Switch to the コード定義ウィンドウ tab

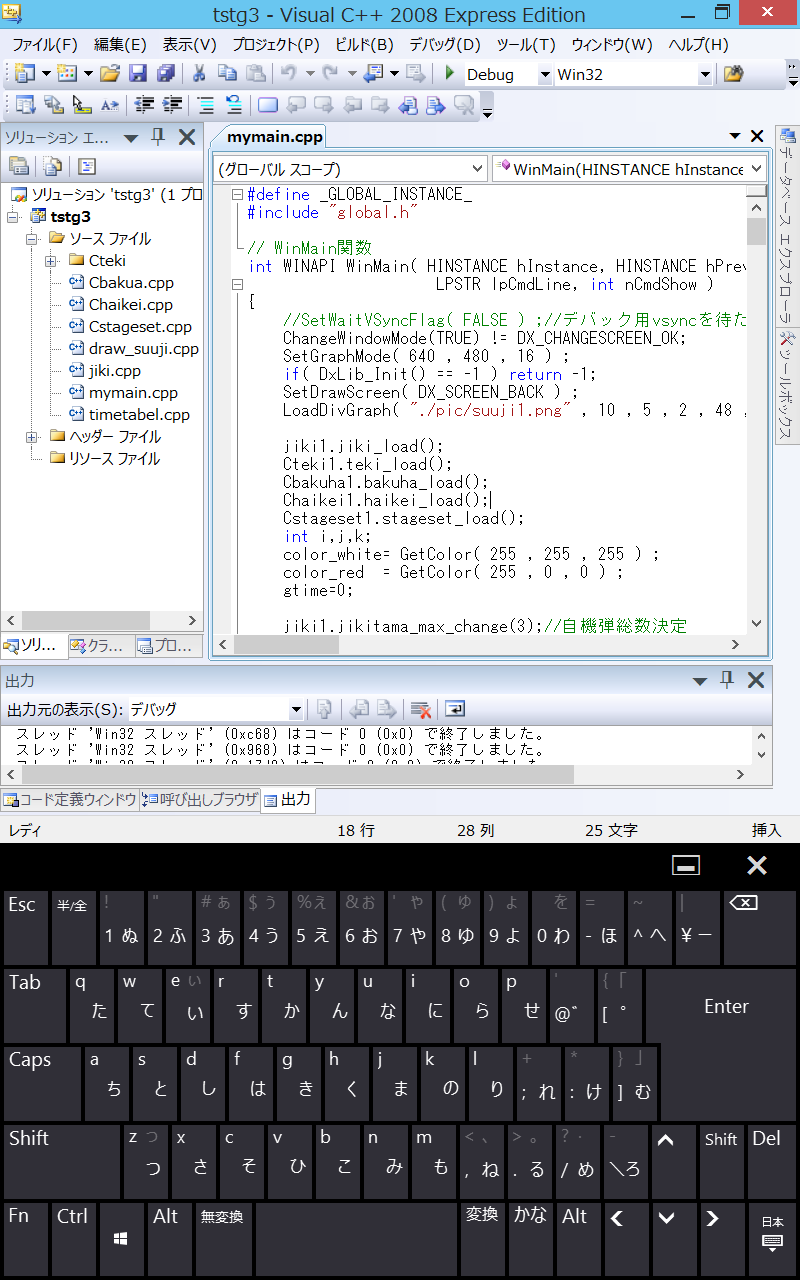pos(69,800)
